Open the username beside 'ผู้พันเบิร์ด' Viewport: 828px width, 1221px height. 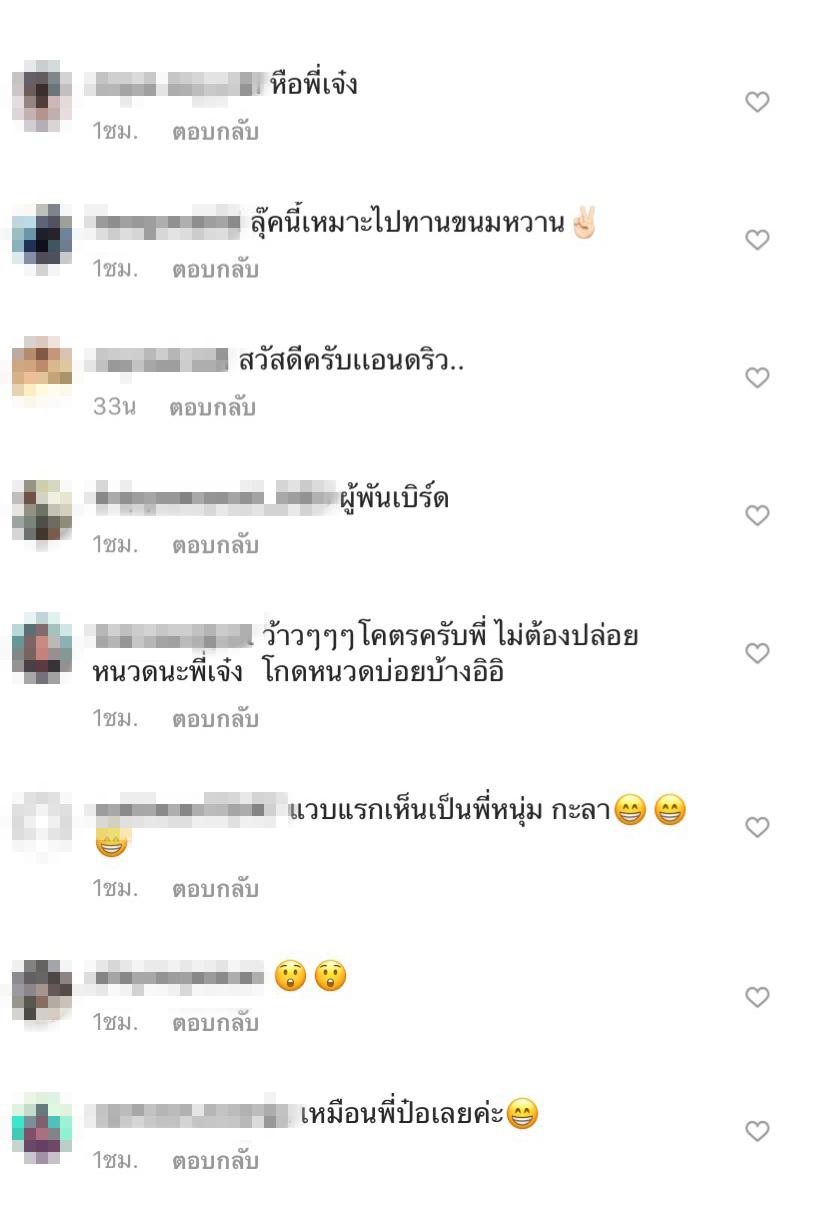point(214,497)
